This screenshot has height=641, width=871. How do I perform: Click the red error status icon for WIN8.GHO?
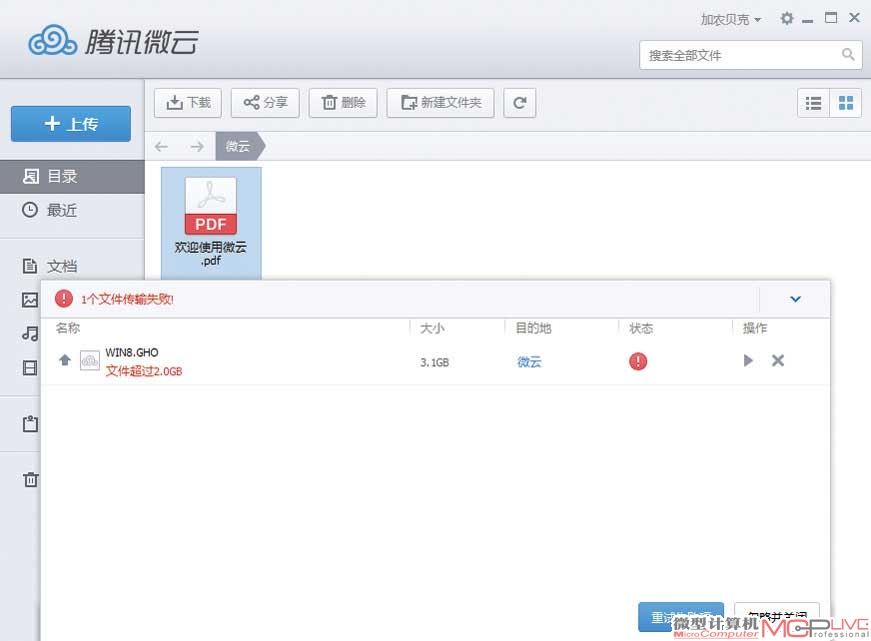(x=638, y=362)
